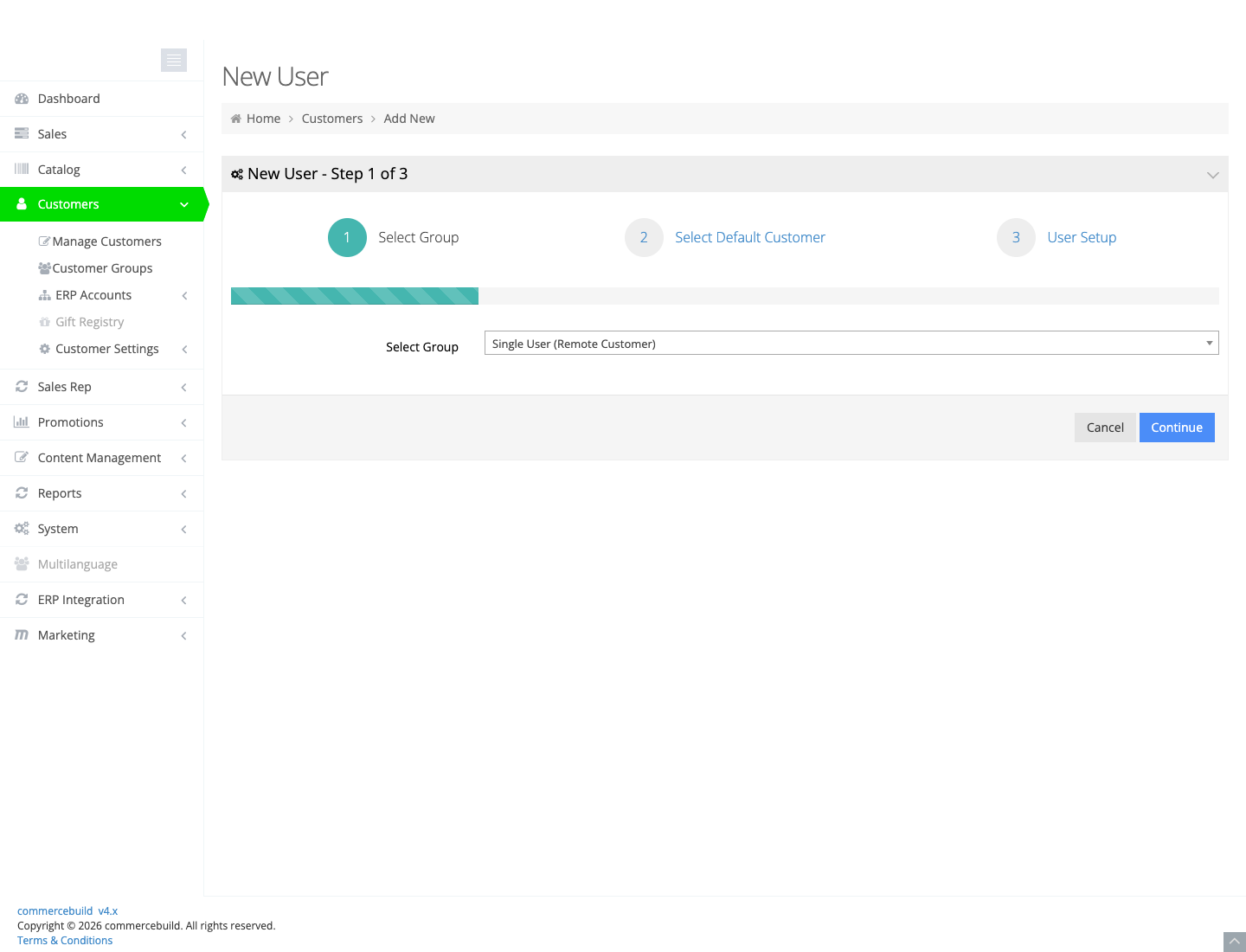Image resolution: width=1246 pixels, height=952 pixels.
Task: Click the Customers breadcrumb link
Action: point(332,119)
